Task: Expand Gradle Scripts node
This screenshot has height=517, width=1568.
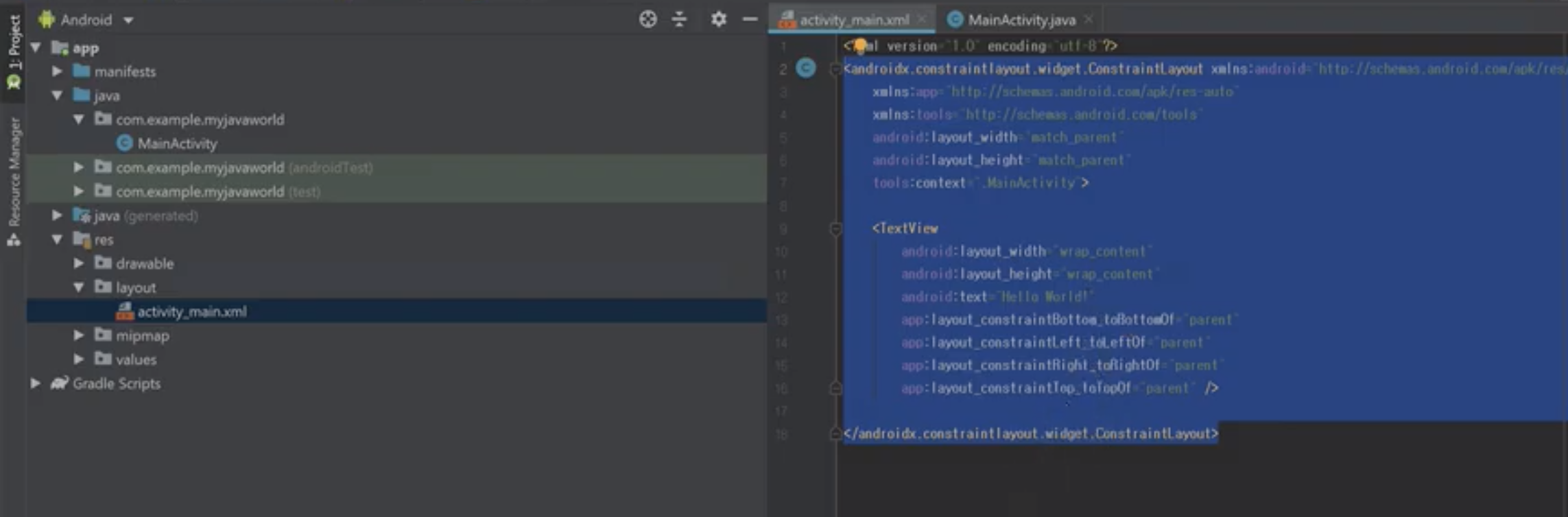Action: click(x=36, y=383)
